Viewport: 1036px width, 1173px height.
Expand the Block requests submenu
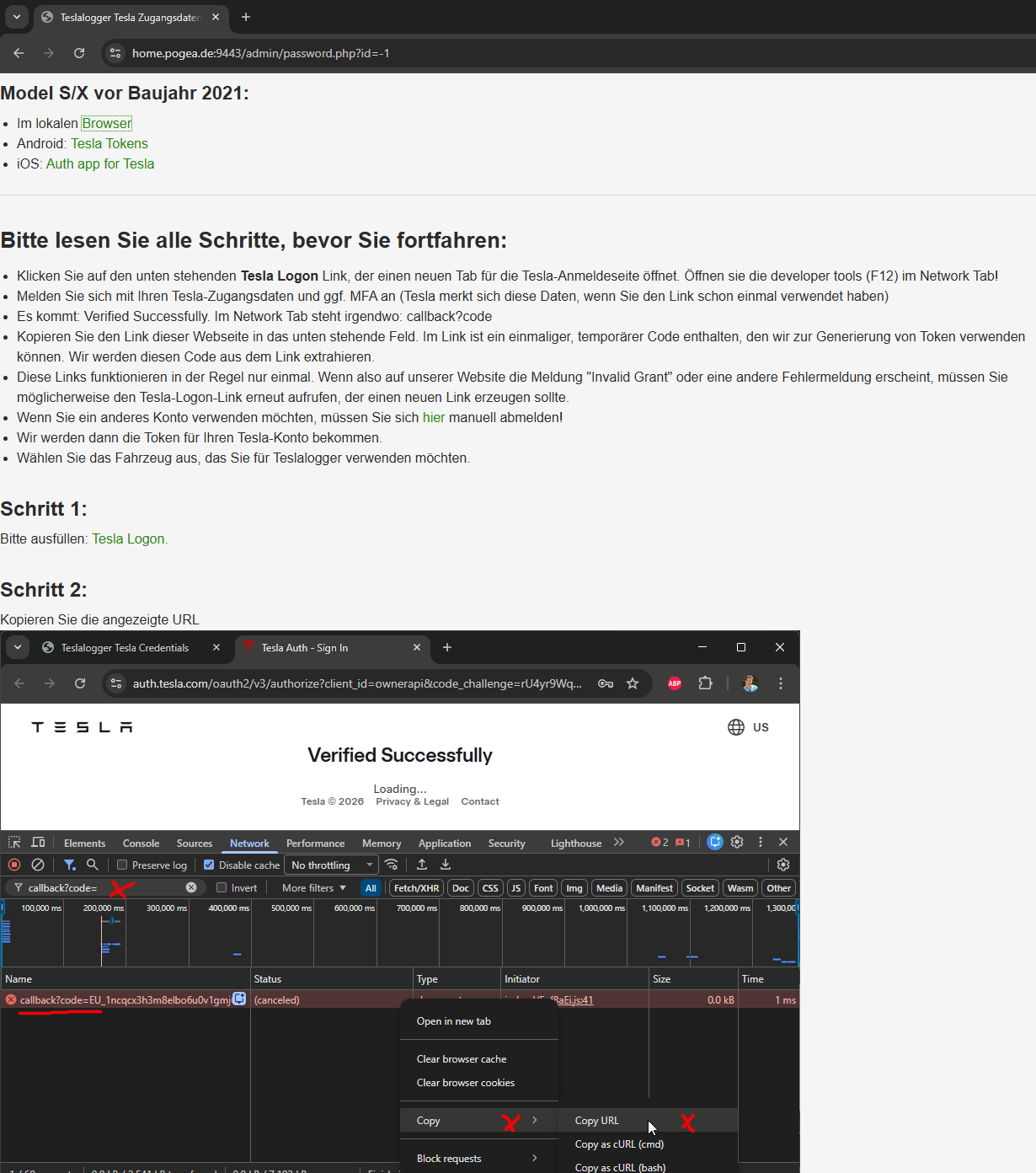coord(479,1159)
